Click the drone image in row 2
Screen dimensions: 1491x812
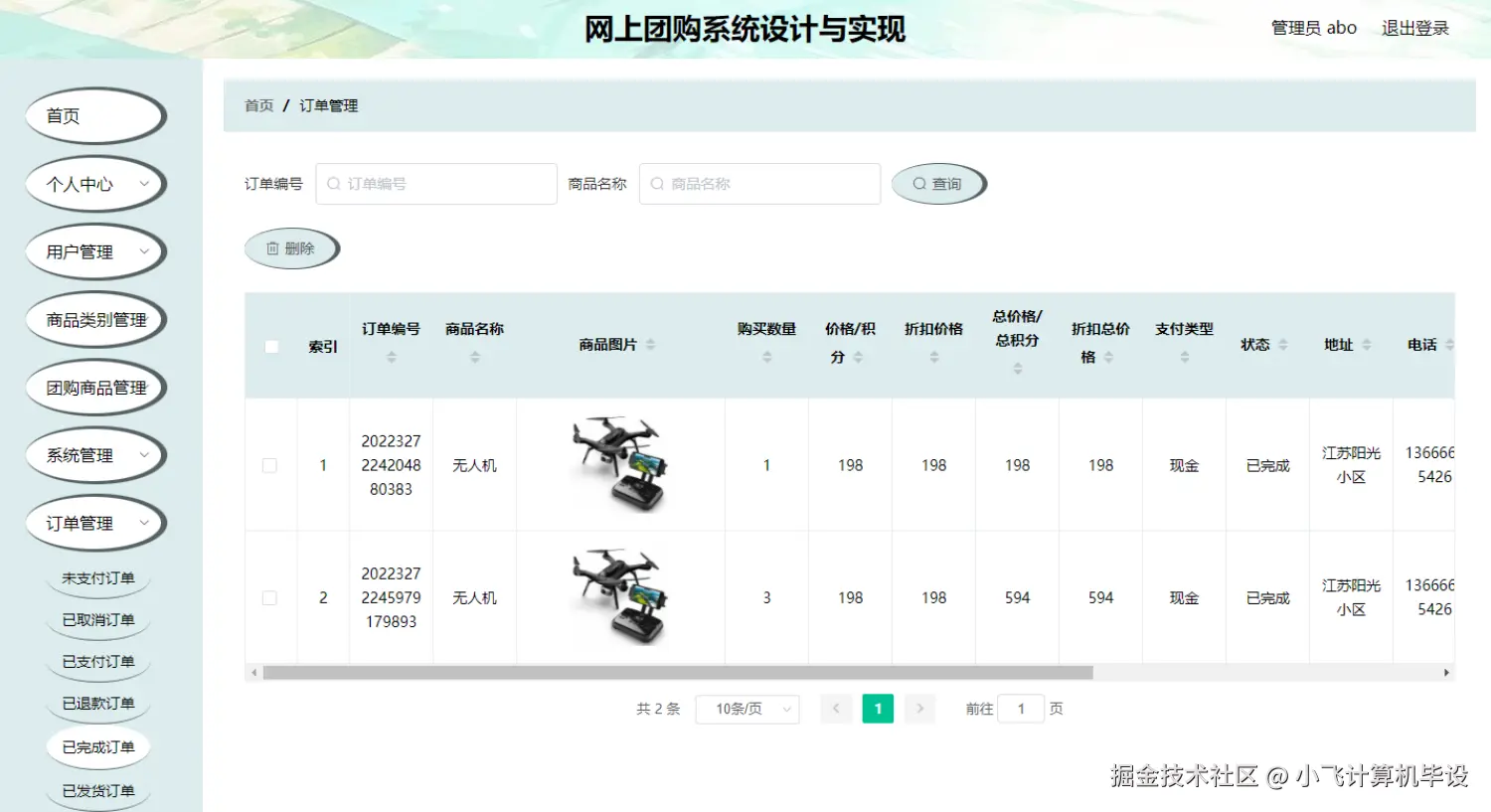[x=619, y=596]
